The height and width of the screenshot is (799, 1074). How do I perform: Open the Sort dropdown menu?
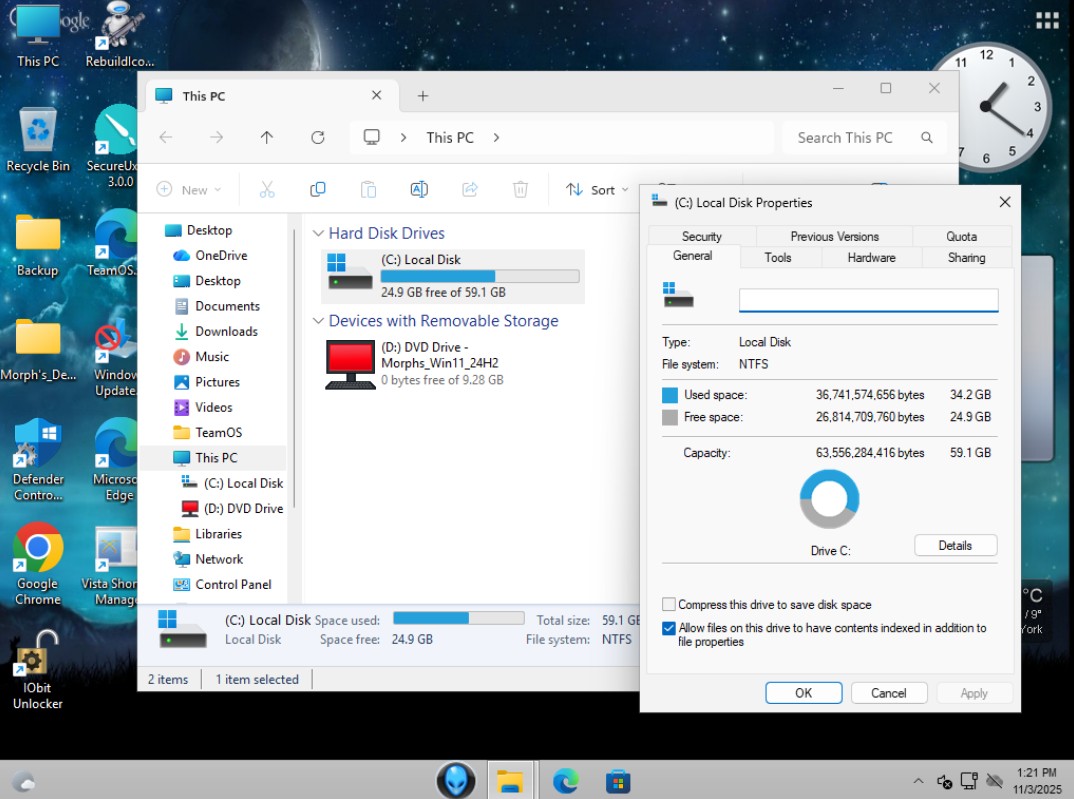point(597,190)
